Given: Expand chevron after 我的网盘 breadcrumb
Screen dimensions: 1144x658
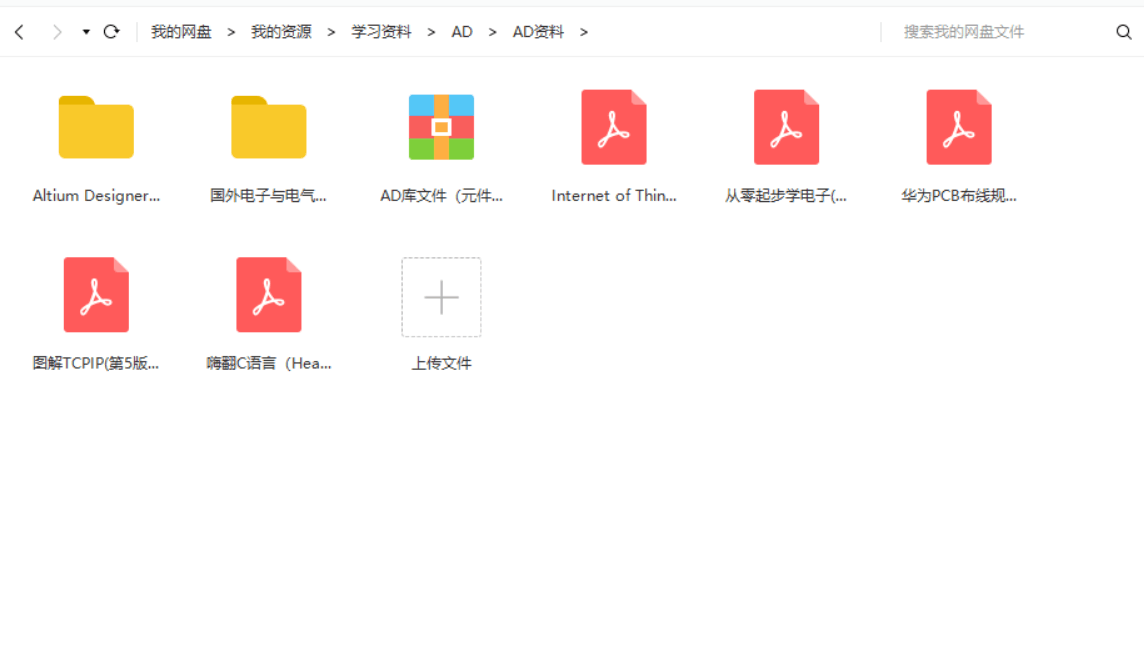Looking at the screenshot, I should click(x=231, y=32).
